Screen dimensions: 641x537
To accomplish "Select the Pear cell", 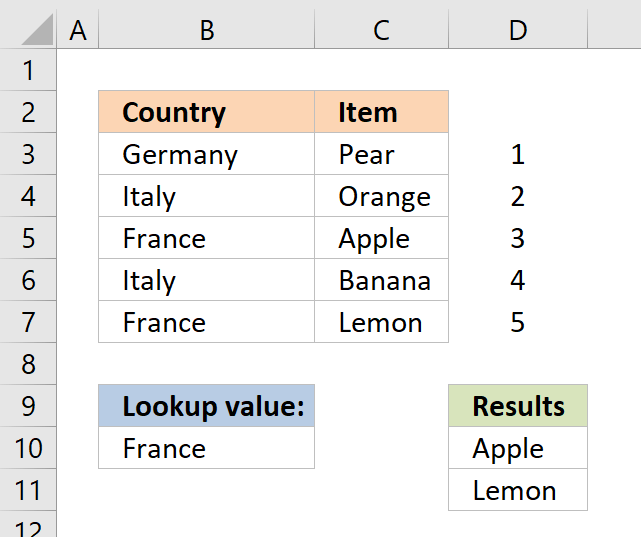I will (x=381, y=154).
